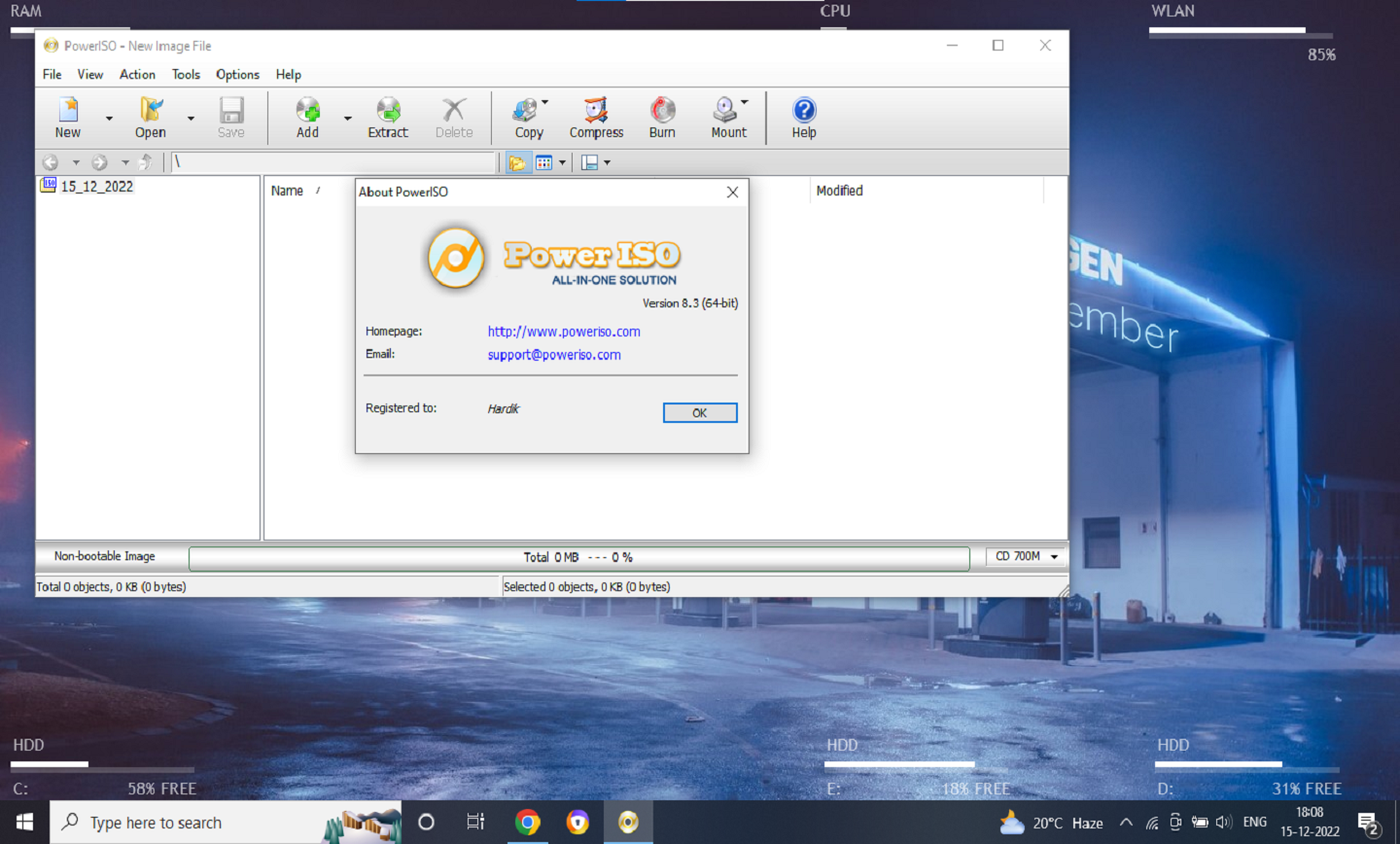
Task: Click the PowerISO taskbar icon
Action: click(x=628, y=823)
